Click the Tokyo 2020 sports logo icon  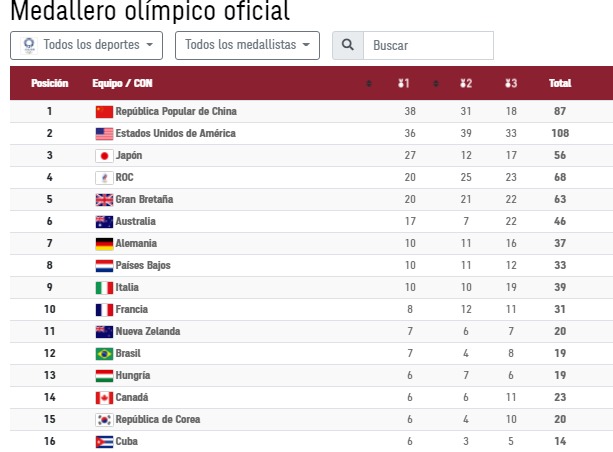click(29, 45)
